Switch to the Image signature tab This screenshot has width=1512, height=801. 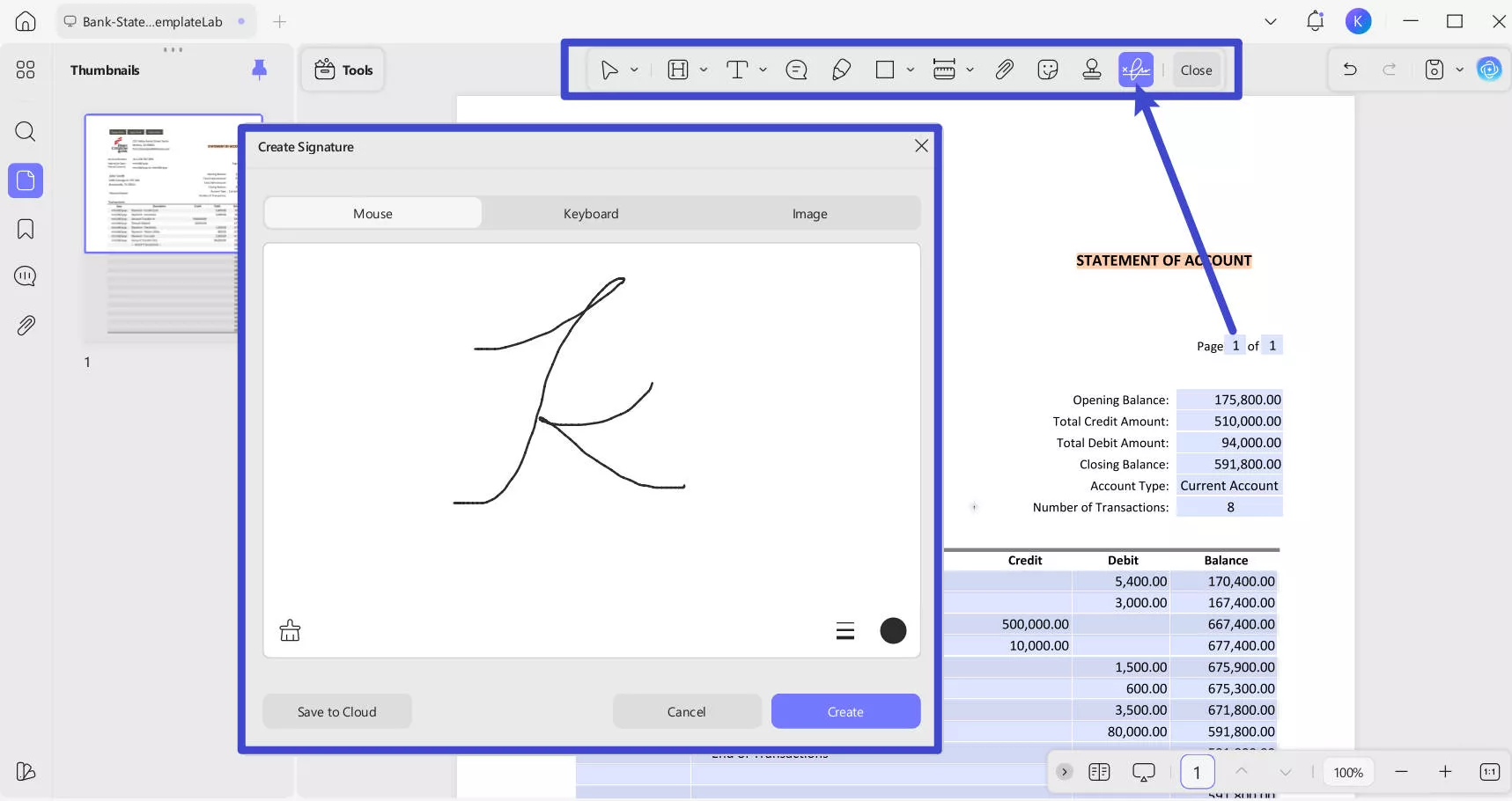[x=809, y=214]
